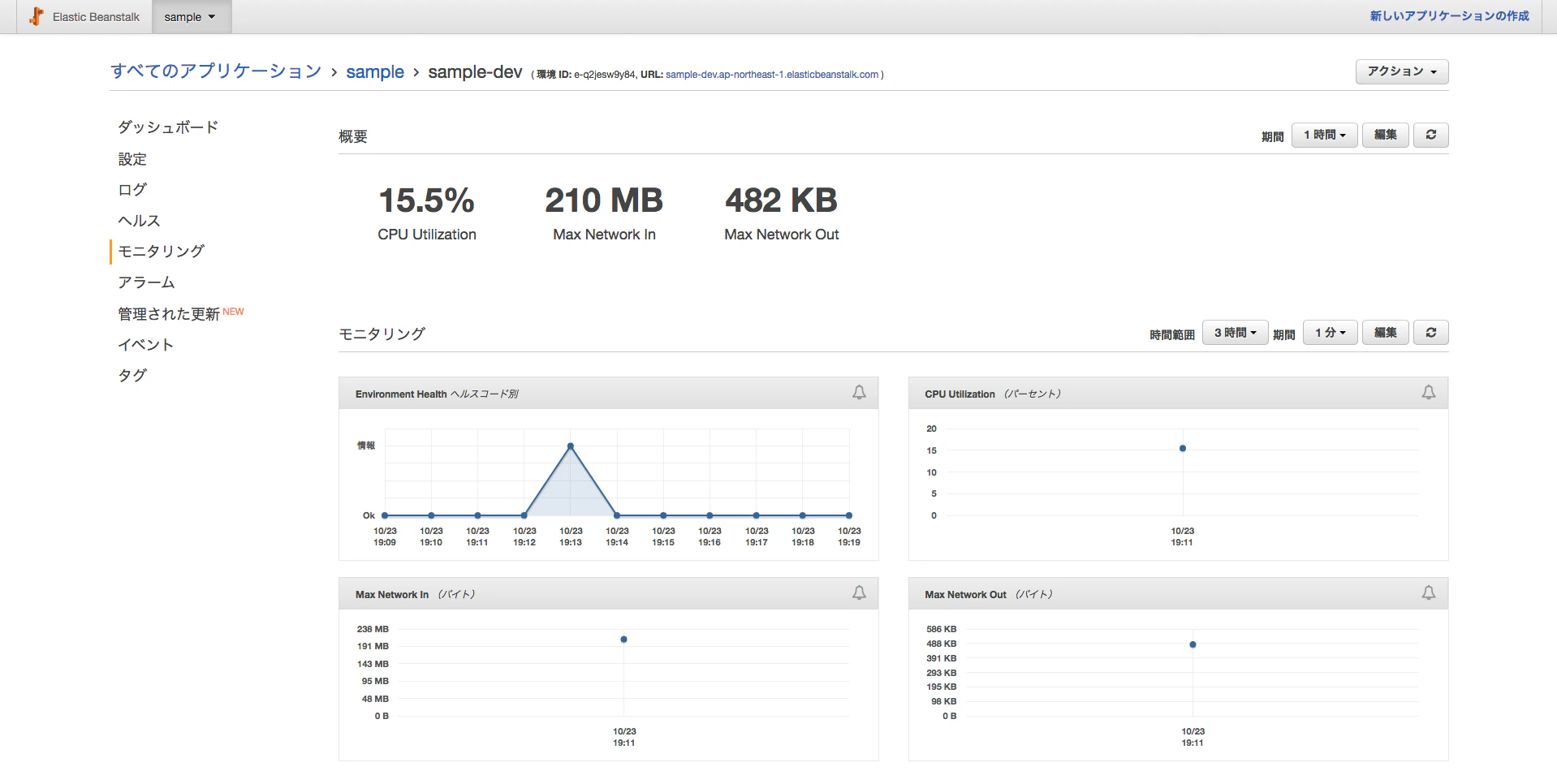The image size is (1557, 784).
Task: Click the bell alarm icon on Environment Health
Action: [859, 393]
